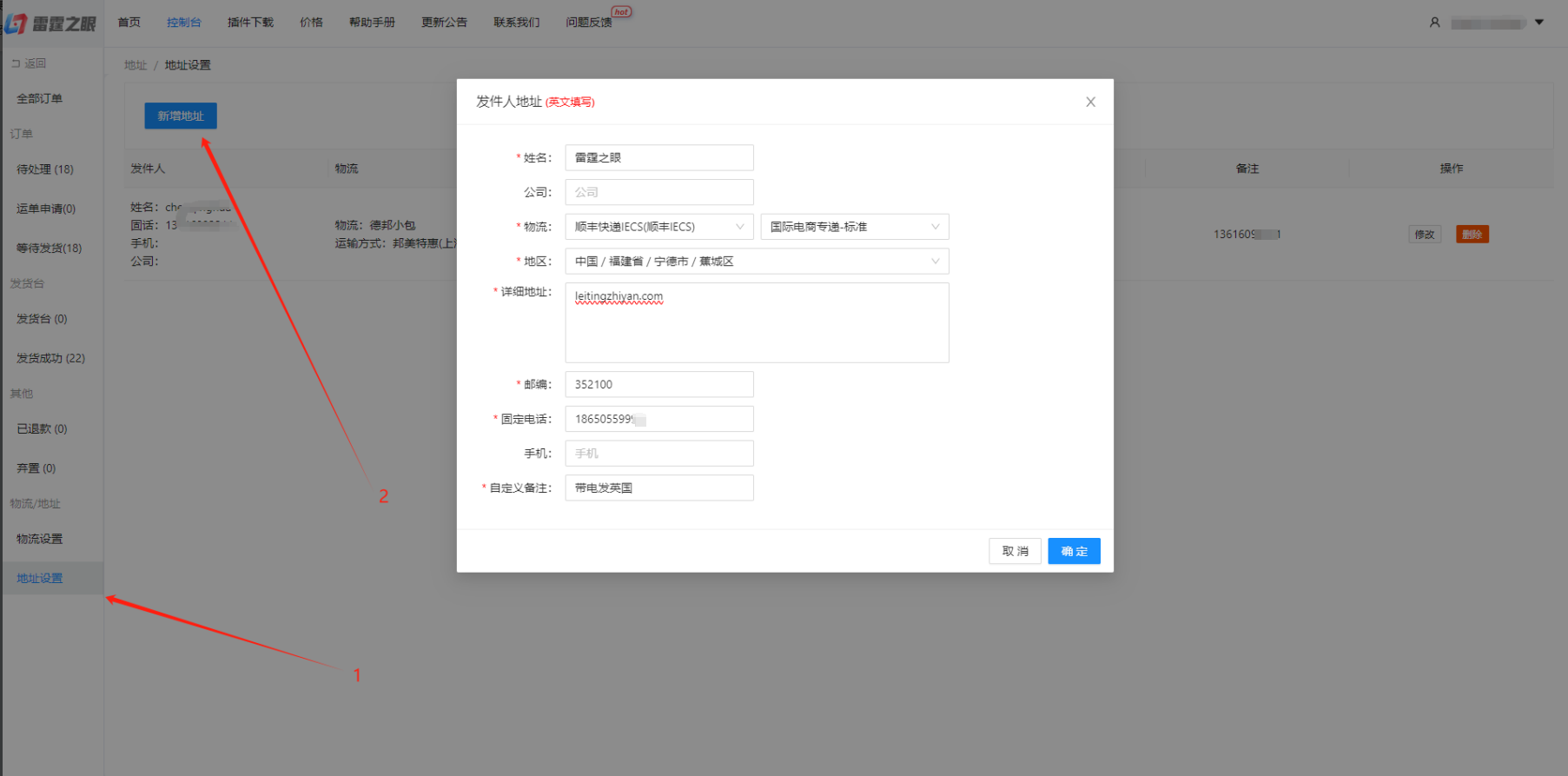Viewport: 1568px width, 776px height.
Task: Click the 详细地址 text area
Action: pyautogui.click(x=757, y=322)
